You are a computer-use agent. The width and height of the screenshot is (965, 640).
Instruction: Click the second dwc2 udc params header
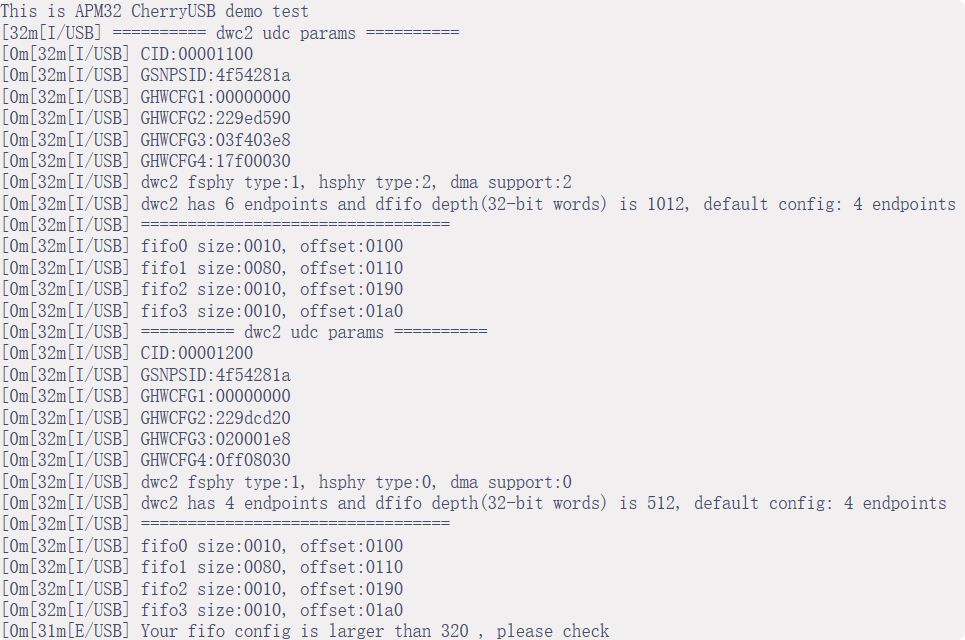pos(313,332)
